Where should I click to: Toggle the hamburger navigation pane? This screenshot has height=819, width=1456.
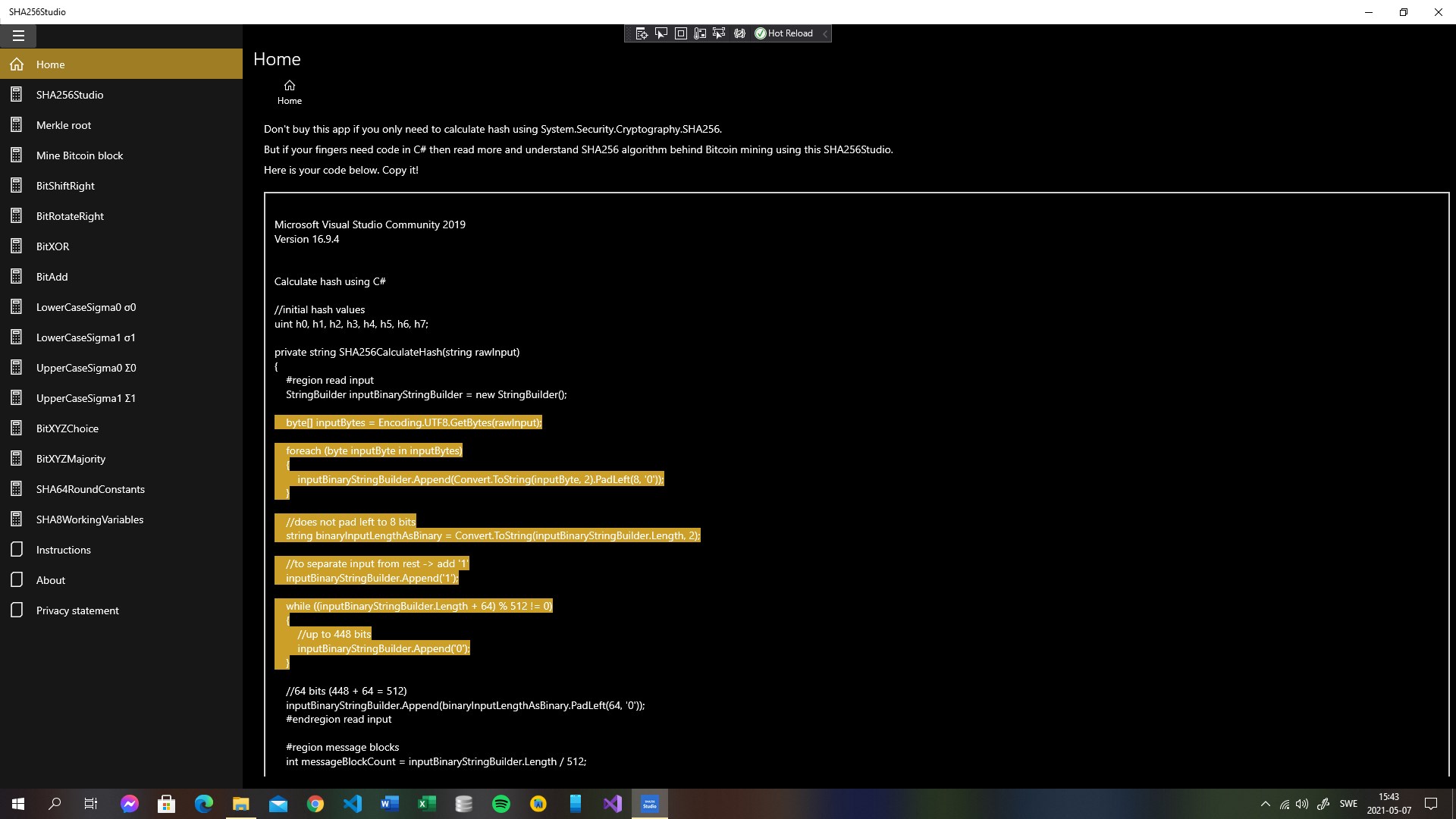pos(18,36)
